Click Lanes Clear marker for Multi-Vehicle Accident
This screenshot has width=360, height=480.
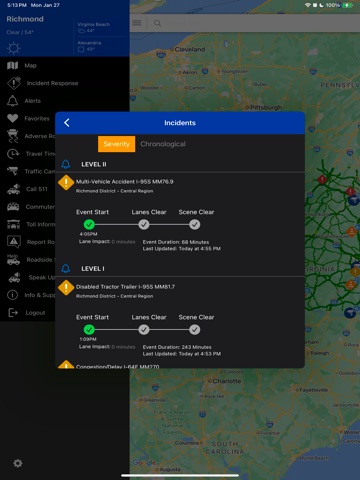144,224
